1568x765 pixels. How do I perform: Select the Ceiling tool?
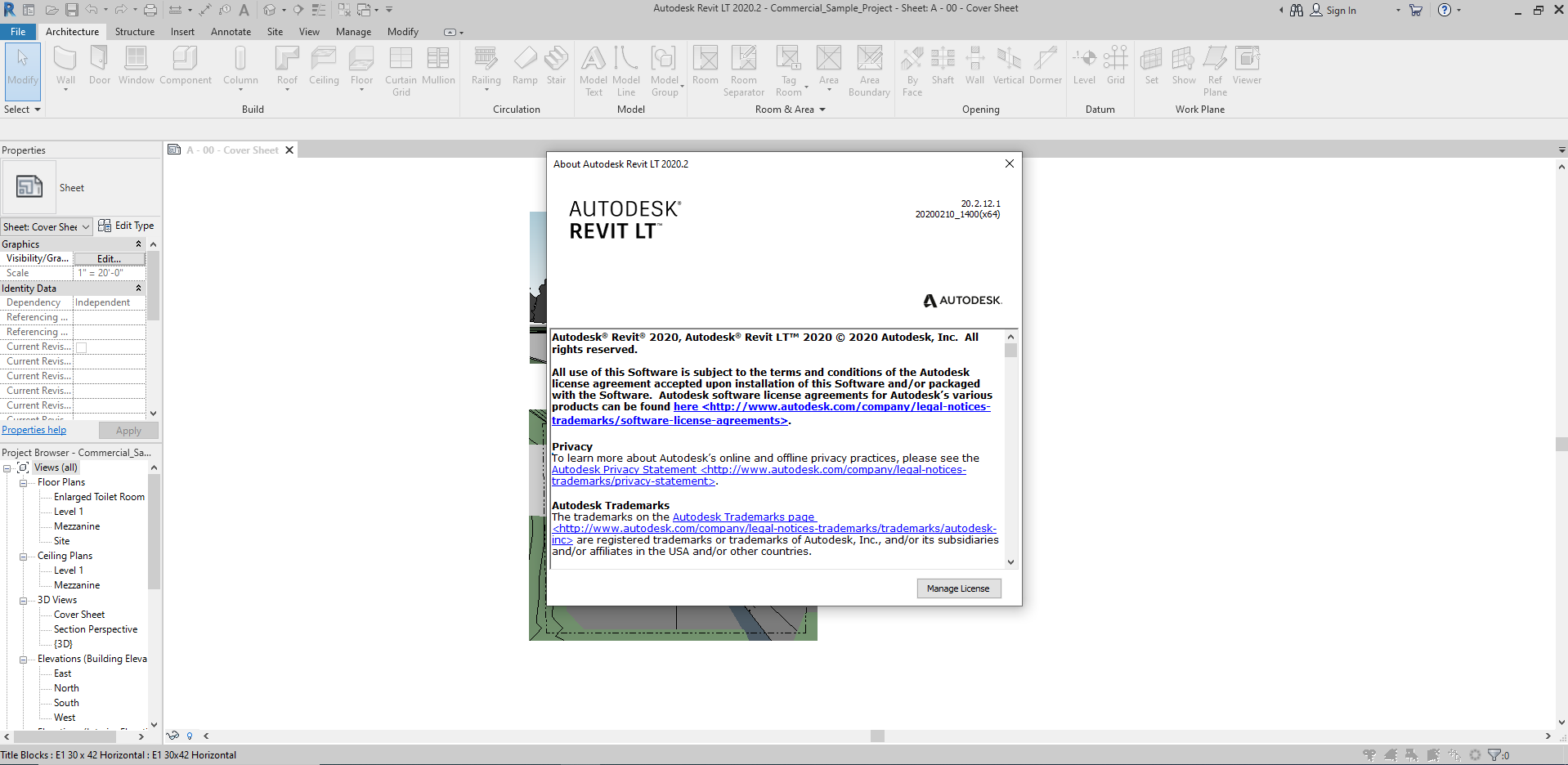coord(324,65)
